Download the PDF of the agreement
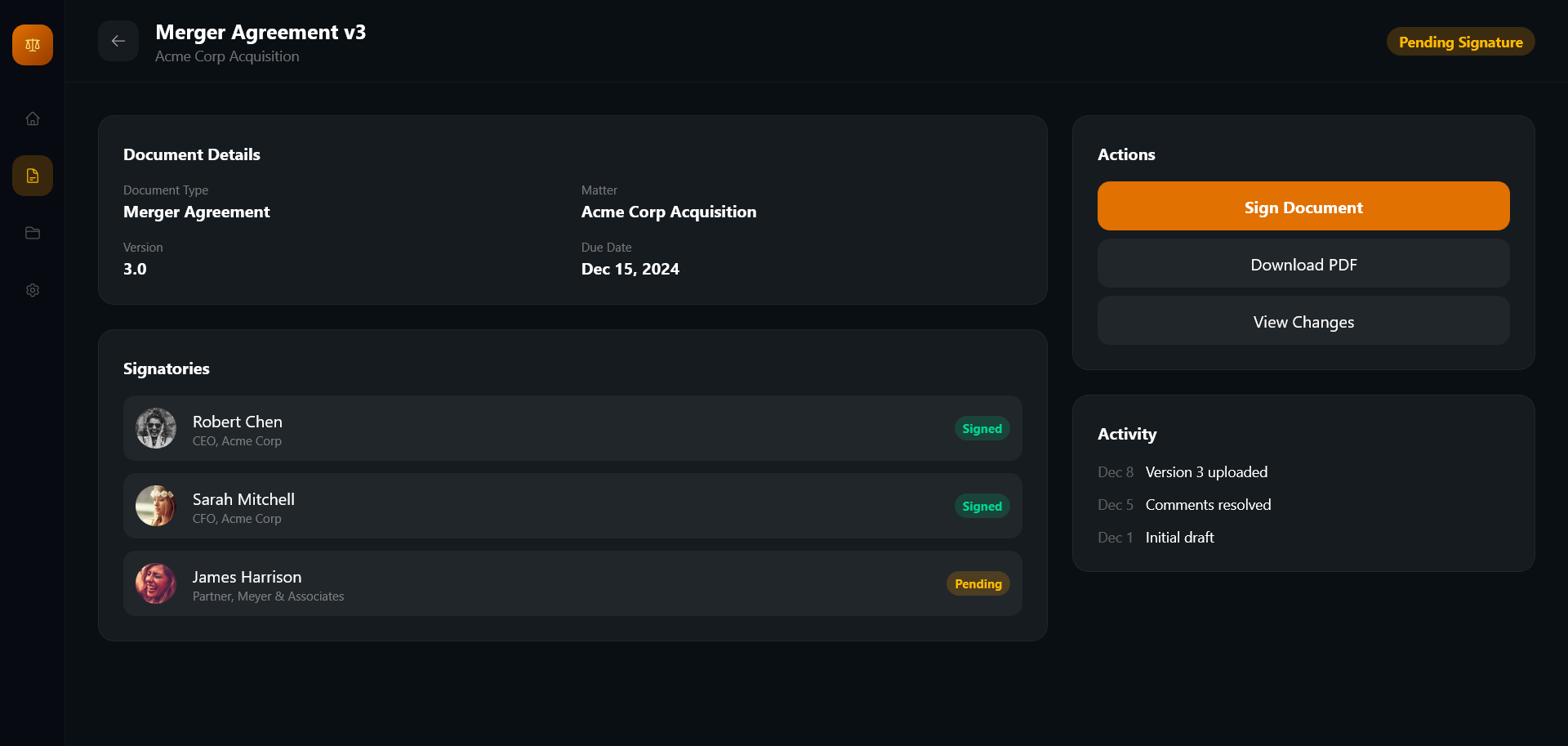The width and height of the screenshot is (1568, 746). tap(1303, 264)
